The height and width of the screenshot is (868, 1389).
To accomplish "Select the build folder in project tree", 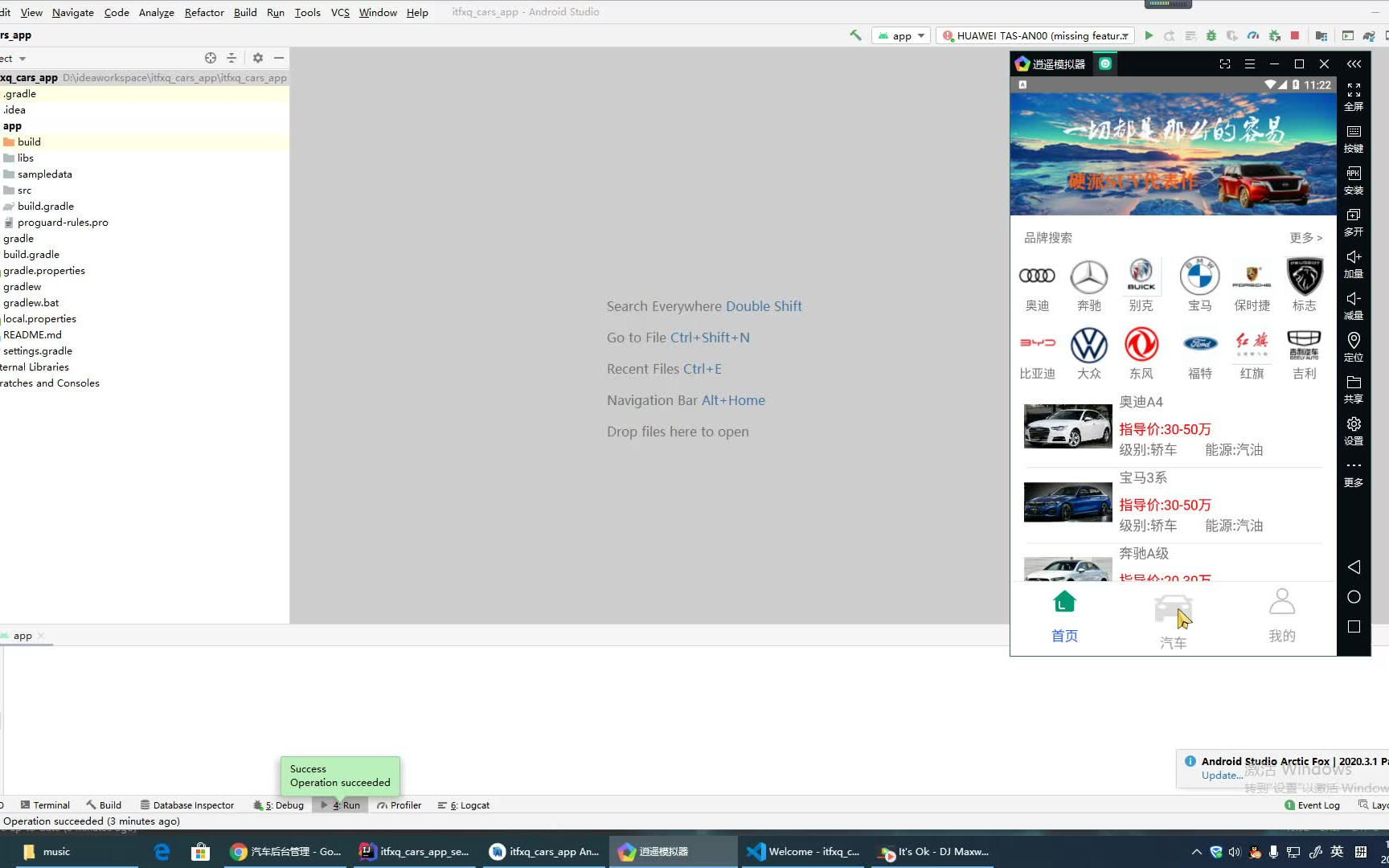I will [x=29, y=141].
